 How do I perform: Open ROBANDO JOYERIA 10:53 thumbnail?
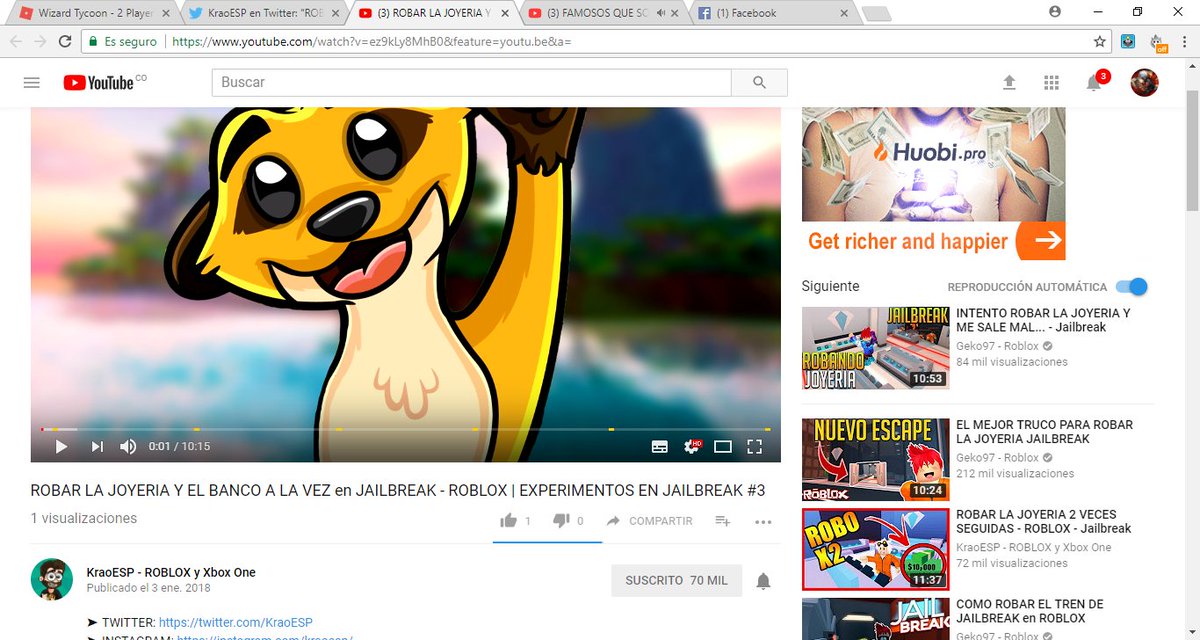point(875,348)
